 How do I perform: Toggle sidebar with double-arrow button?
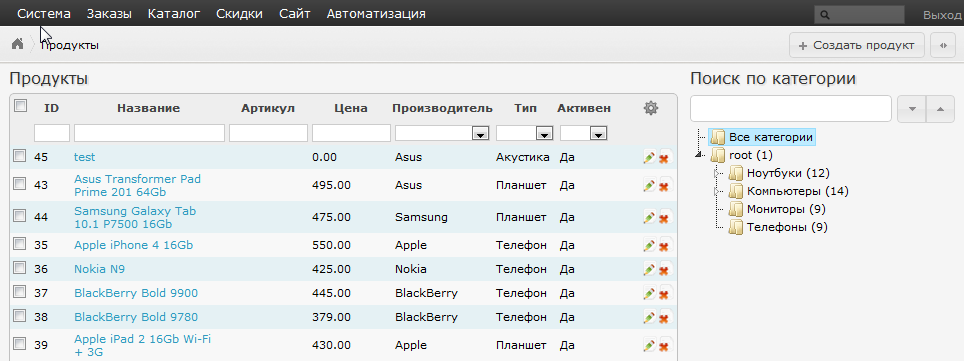click(943, 45)
